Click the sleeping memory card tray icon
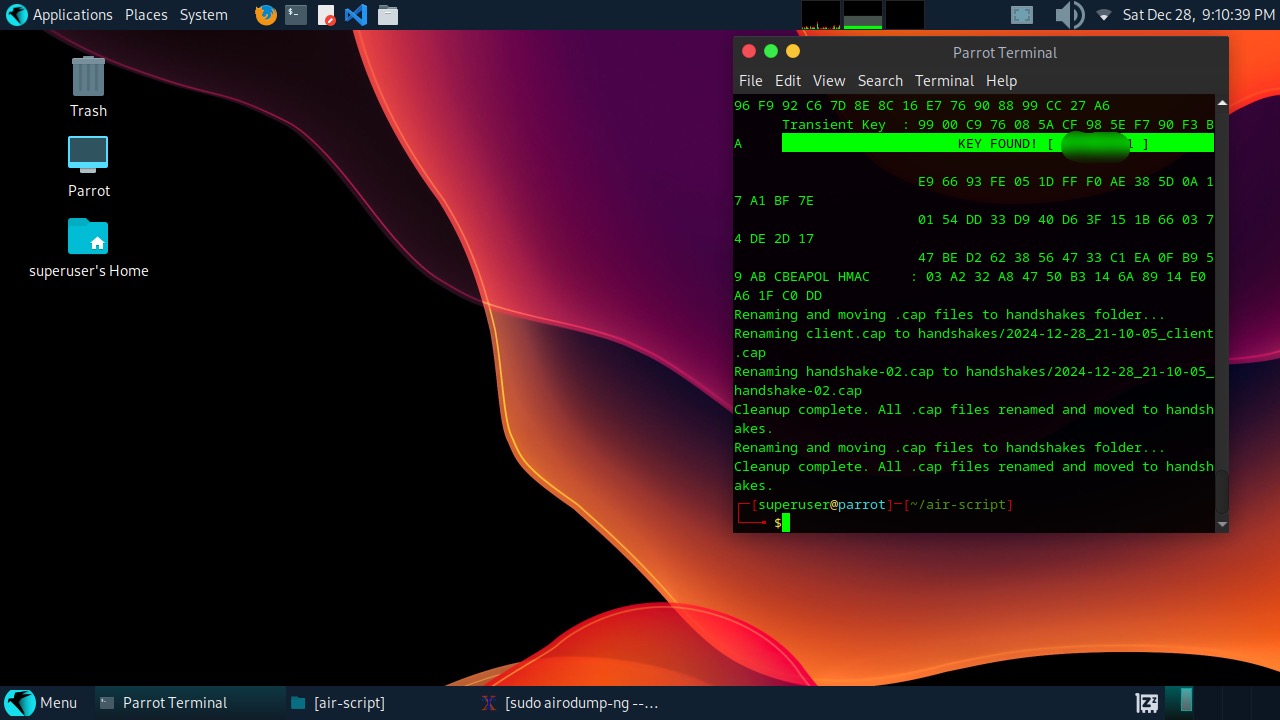The width and height of the screenshot is (1280, 720). (1147, 702)
